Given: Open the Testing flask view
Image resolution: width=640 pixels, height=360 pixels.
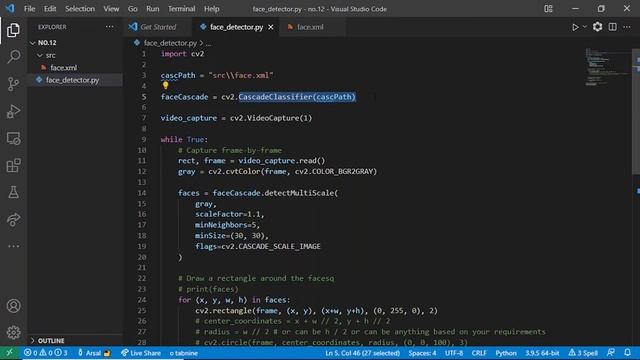Looking at the screenshot, I should (13, 192).
